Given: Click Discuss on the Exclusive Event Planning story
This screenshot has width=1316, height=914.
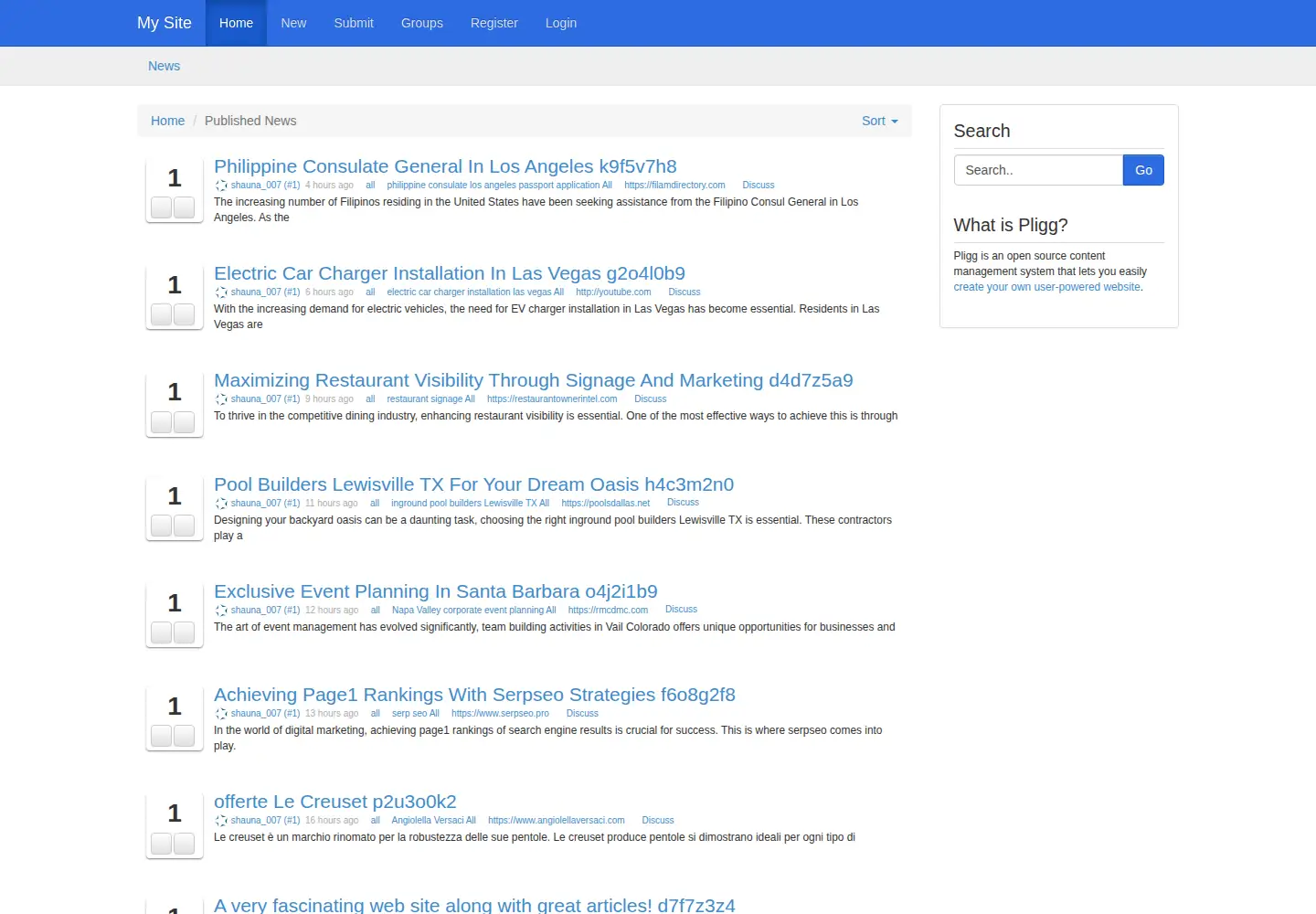Looking at the screenshot, I should [x=681, y=610].
